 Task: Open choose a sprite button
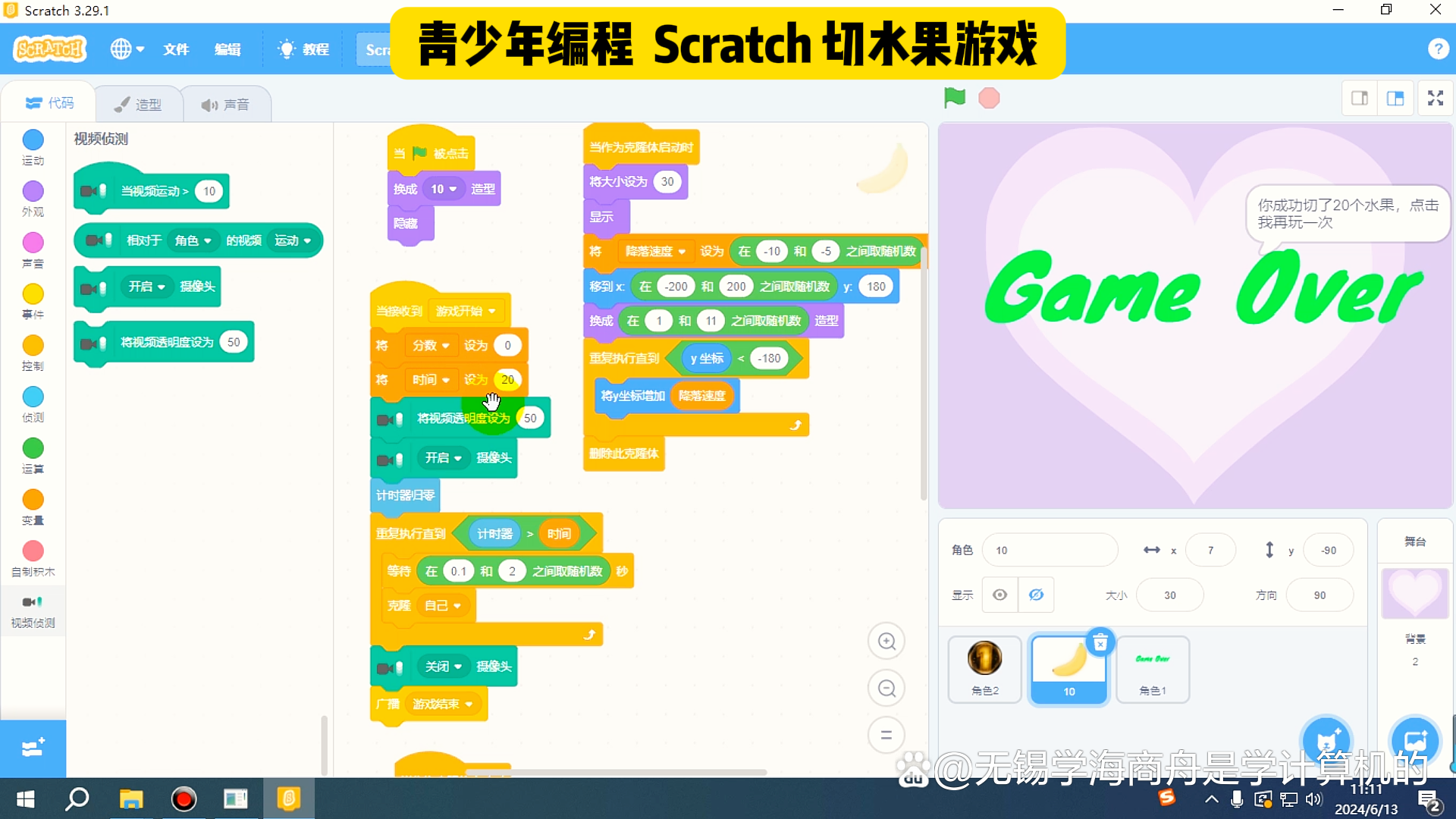pos(1326,741)
